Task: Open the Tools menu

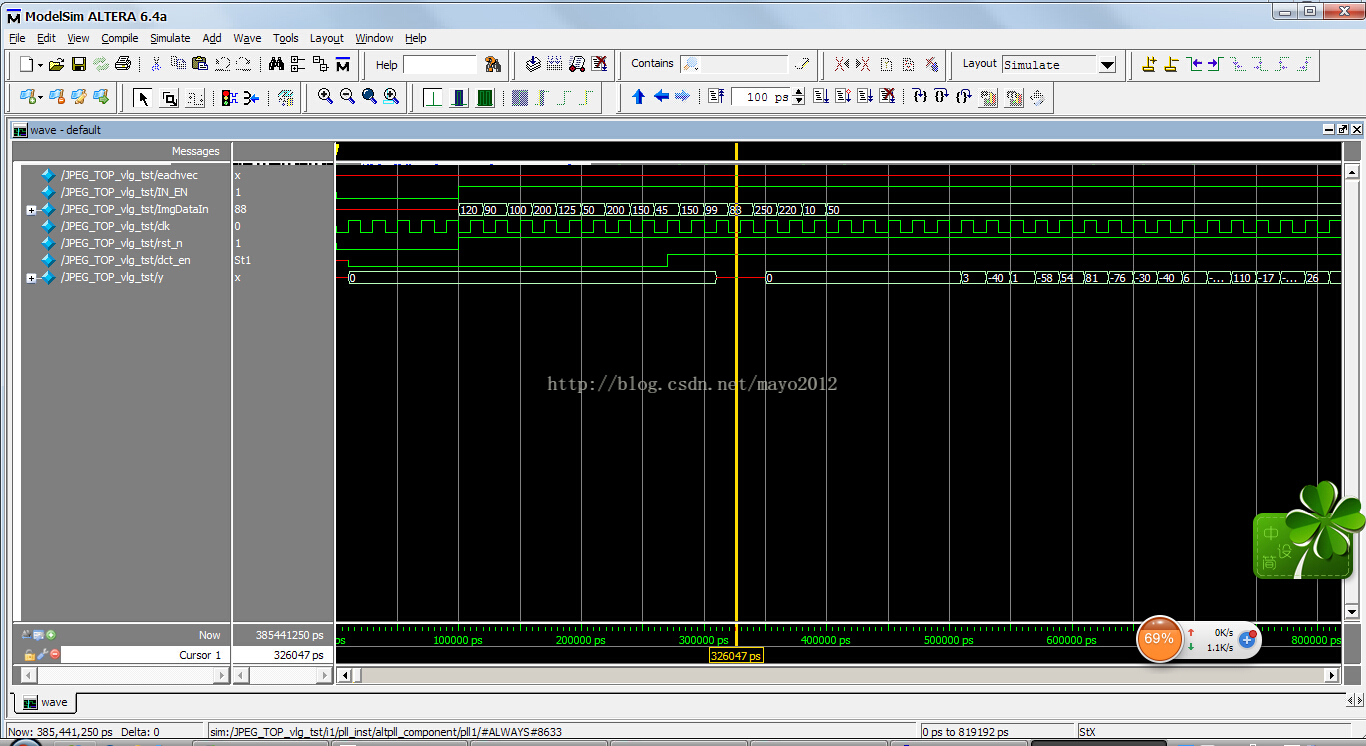Action: (x=286, y=38)
